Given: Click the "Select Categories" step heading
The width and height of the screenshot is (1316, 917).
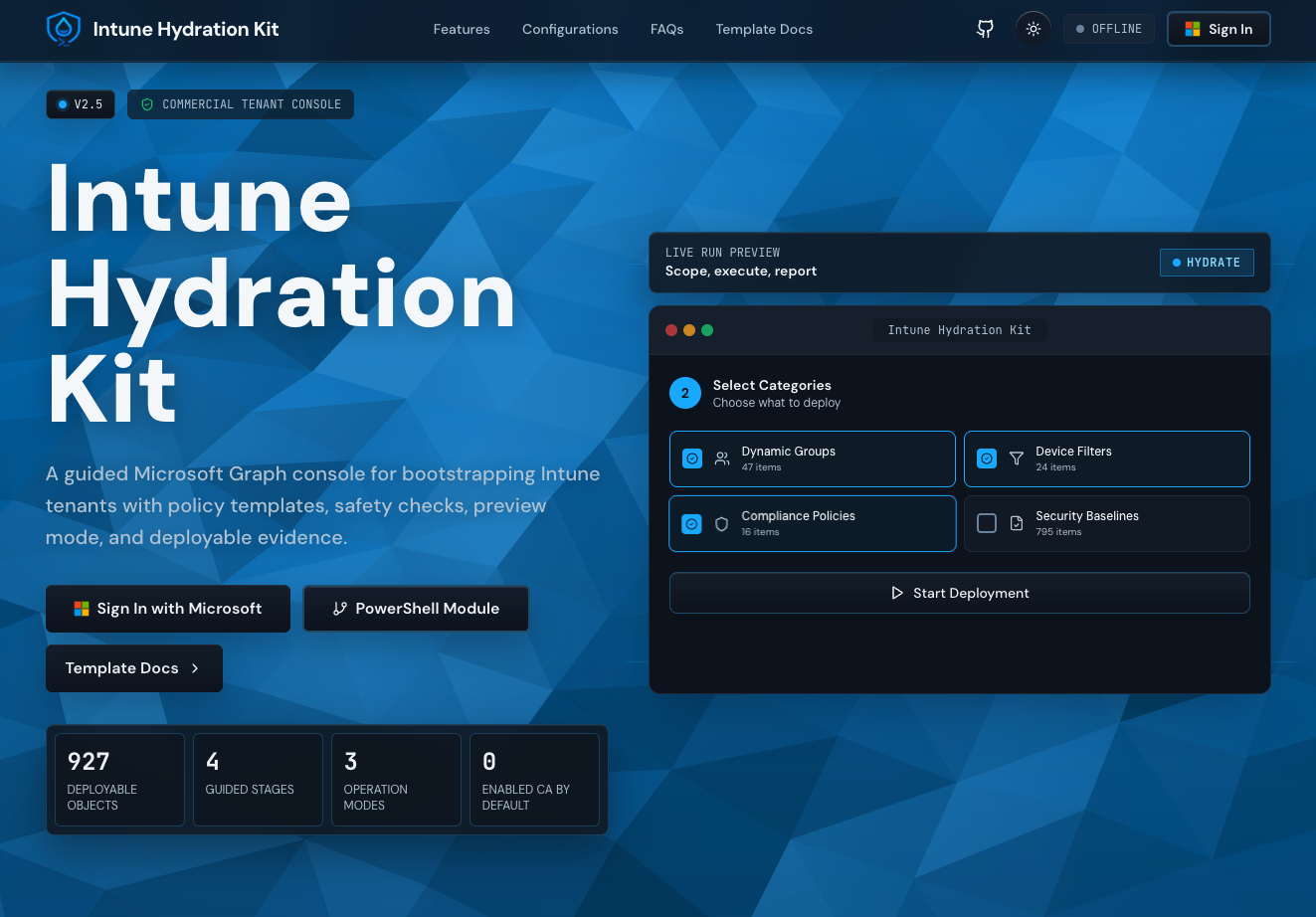Looking at the screenshot, I should click(x=772, y=385).
